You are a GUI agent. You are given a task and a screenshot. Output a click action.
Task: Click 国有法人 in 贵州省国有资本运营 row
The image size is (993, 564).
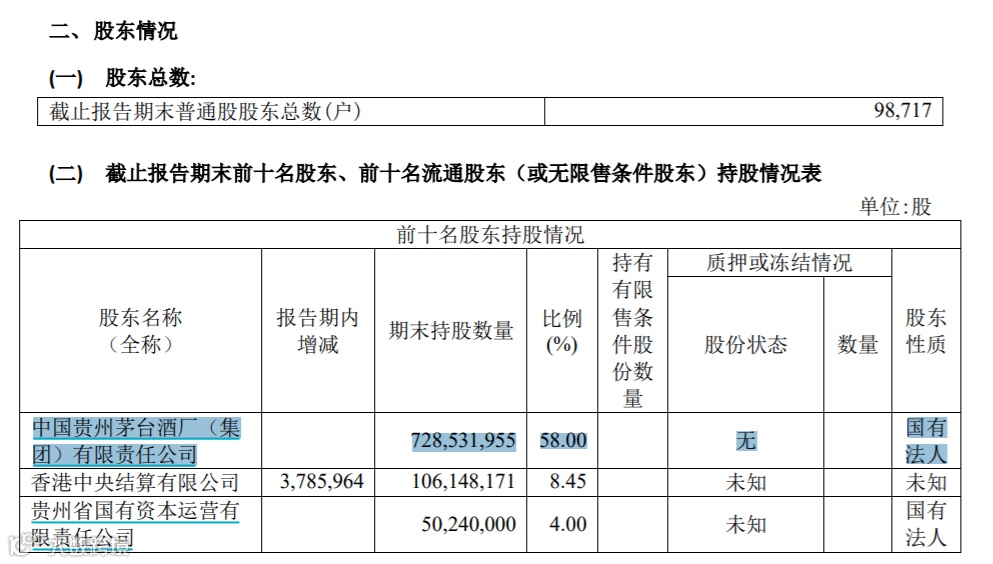point(926,524)
